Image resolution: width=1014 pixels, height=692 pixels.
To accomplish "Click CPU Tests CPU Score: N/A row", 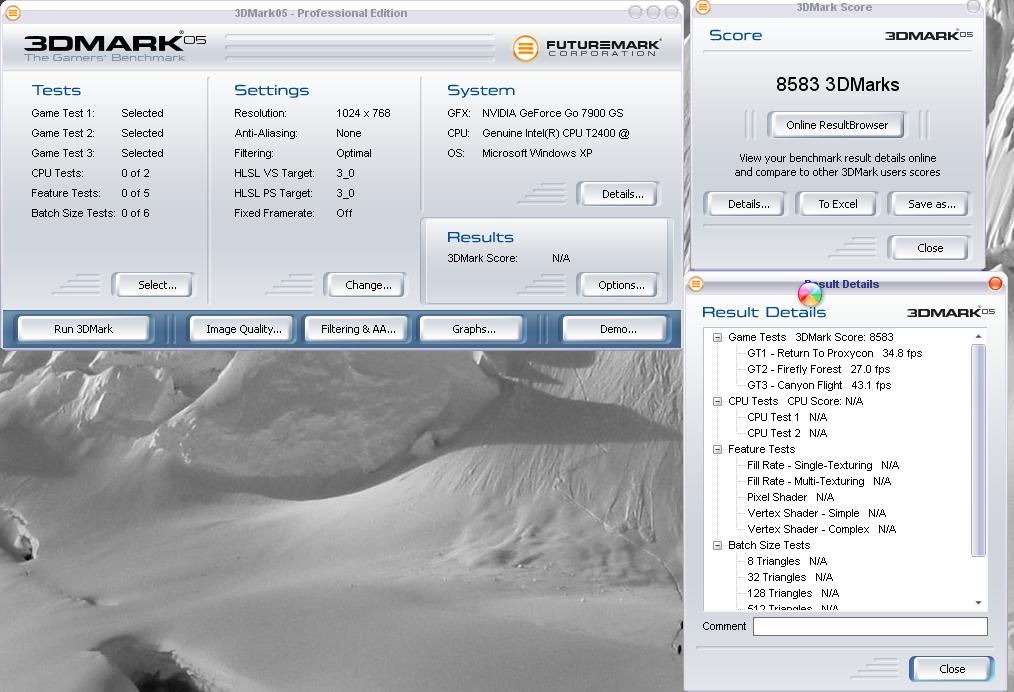I will coord(795,402).
